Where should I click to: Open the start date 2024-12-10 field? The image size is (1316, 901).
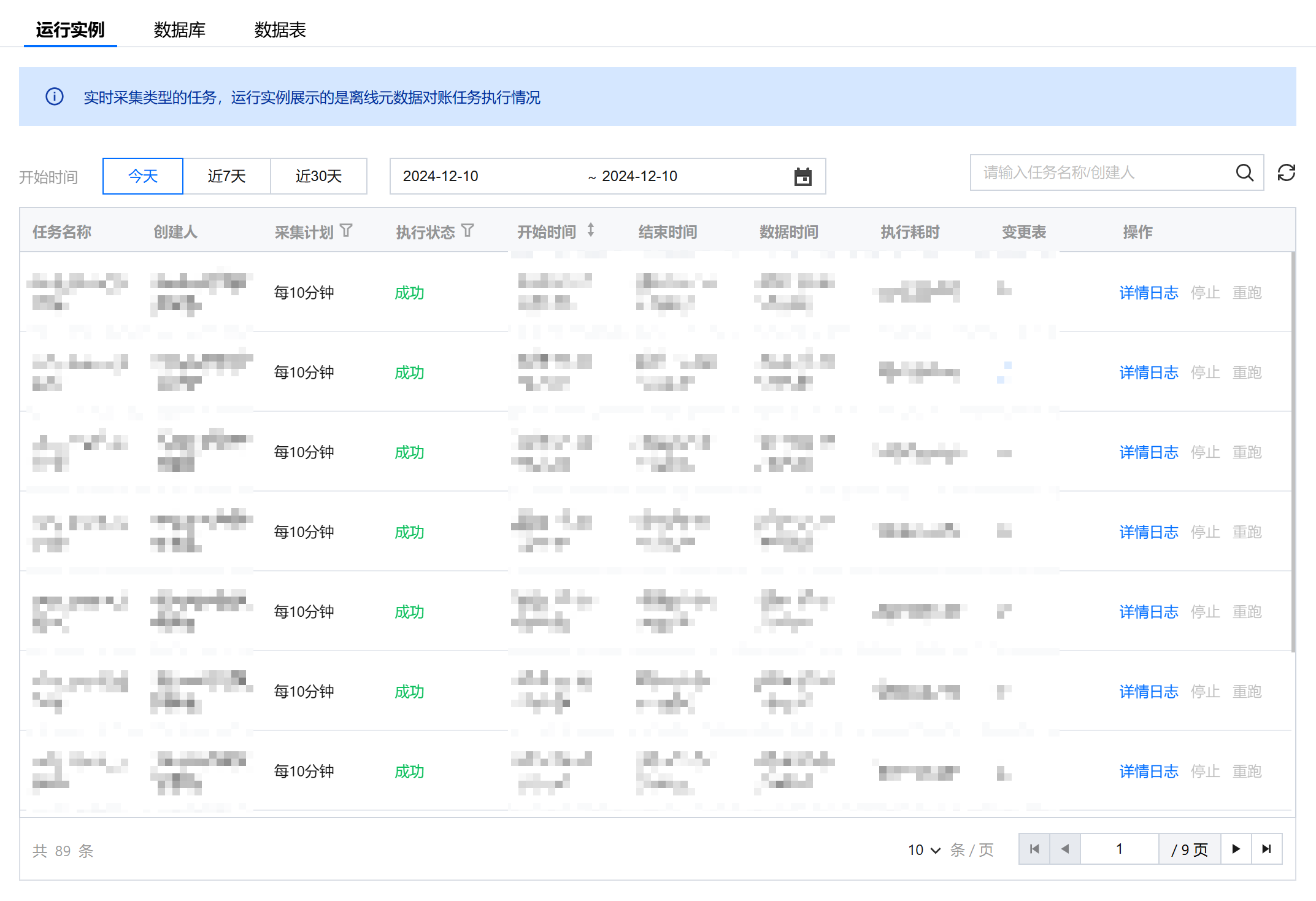440,176
